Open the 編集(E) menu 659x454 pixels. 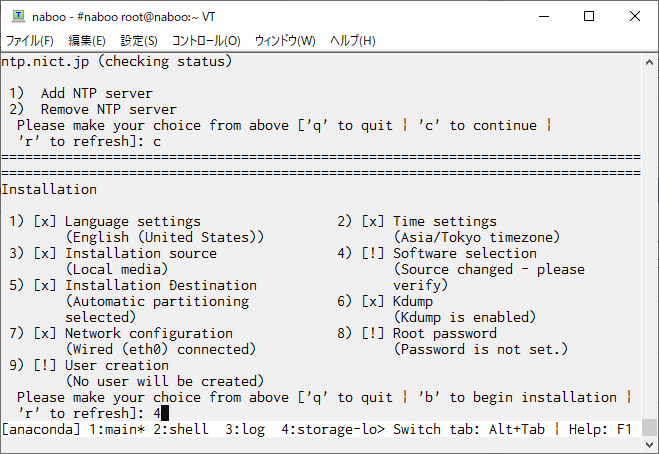tap(87, 41)
